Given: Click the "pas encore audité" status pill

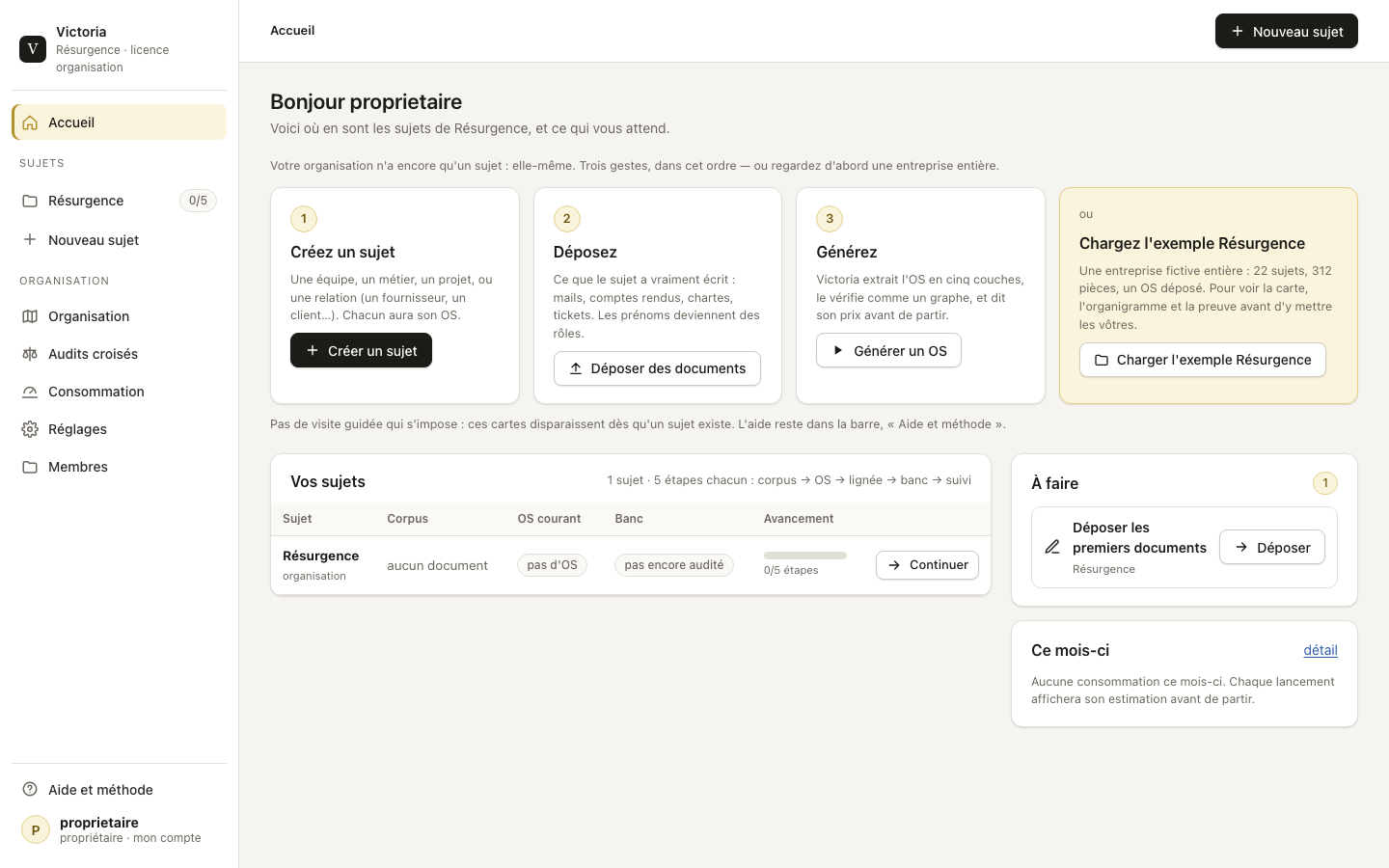Looking at the screenshot, I should [x=674, y=565].
